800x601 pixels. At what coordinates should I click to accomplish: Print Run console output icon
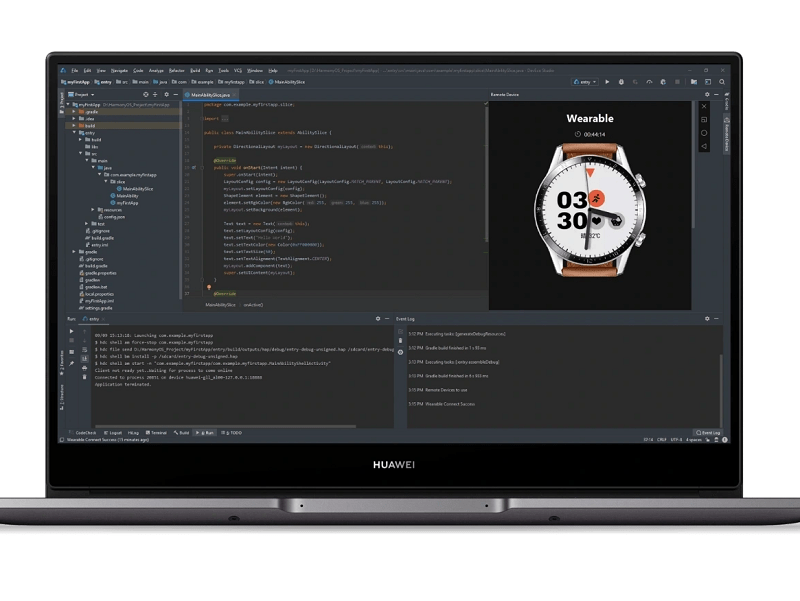pos(85,368)
